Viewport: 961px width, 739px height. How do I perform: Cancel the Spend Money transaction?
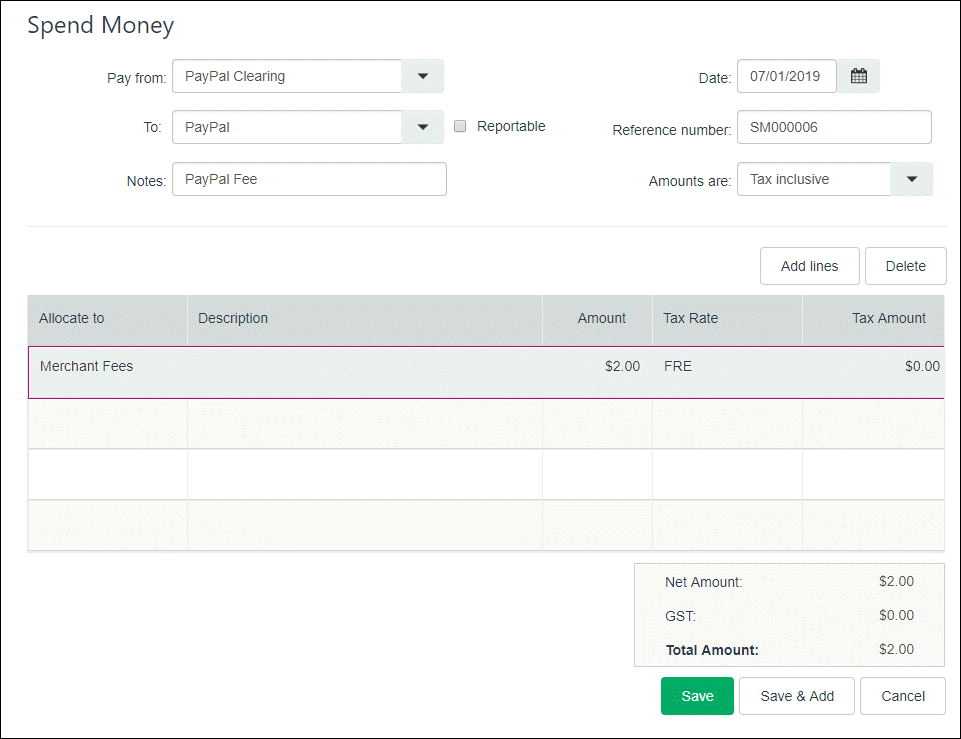(902, 696)
